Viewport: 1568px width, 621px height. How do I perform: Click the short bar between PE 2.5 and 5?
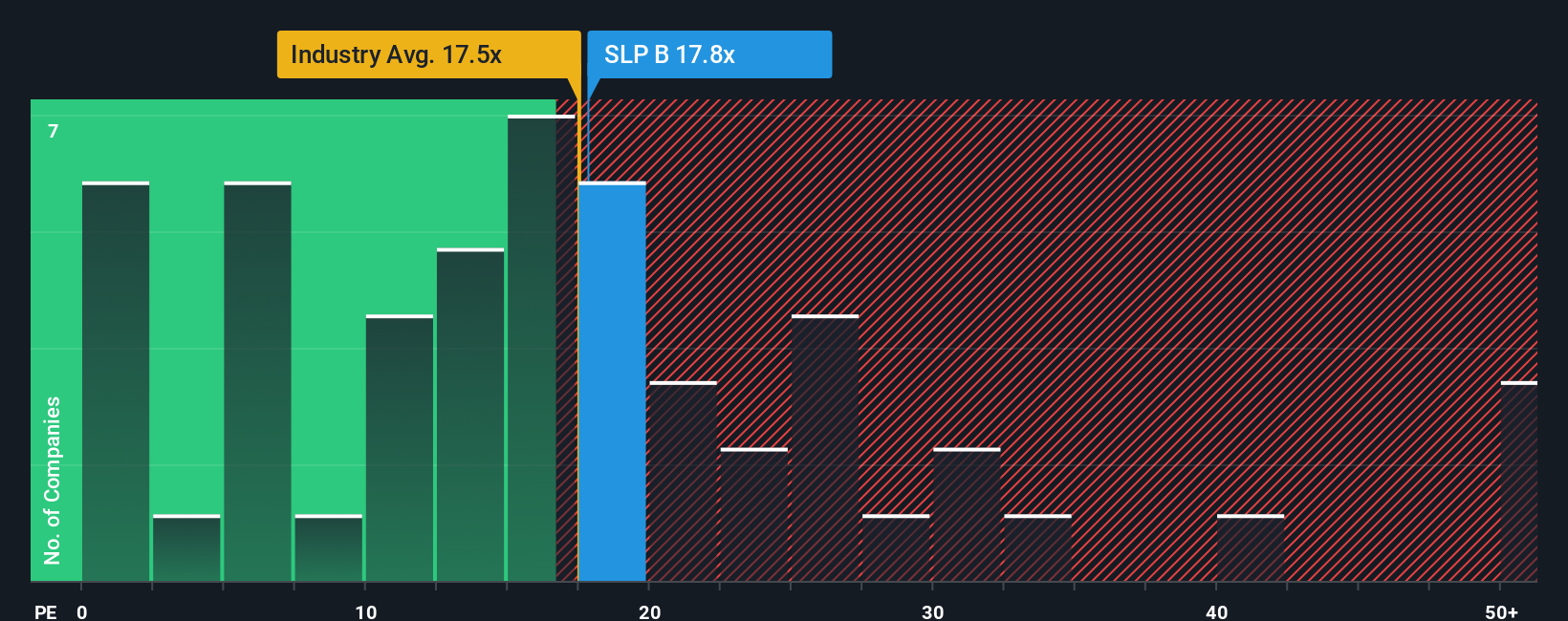pos(186,547)
